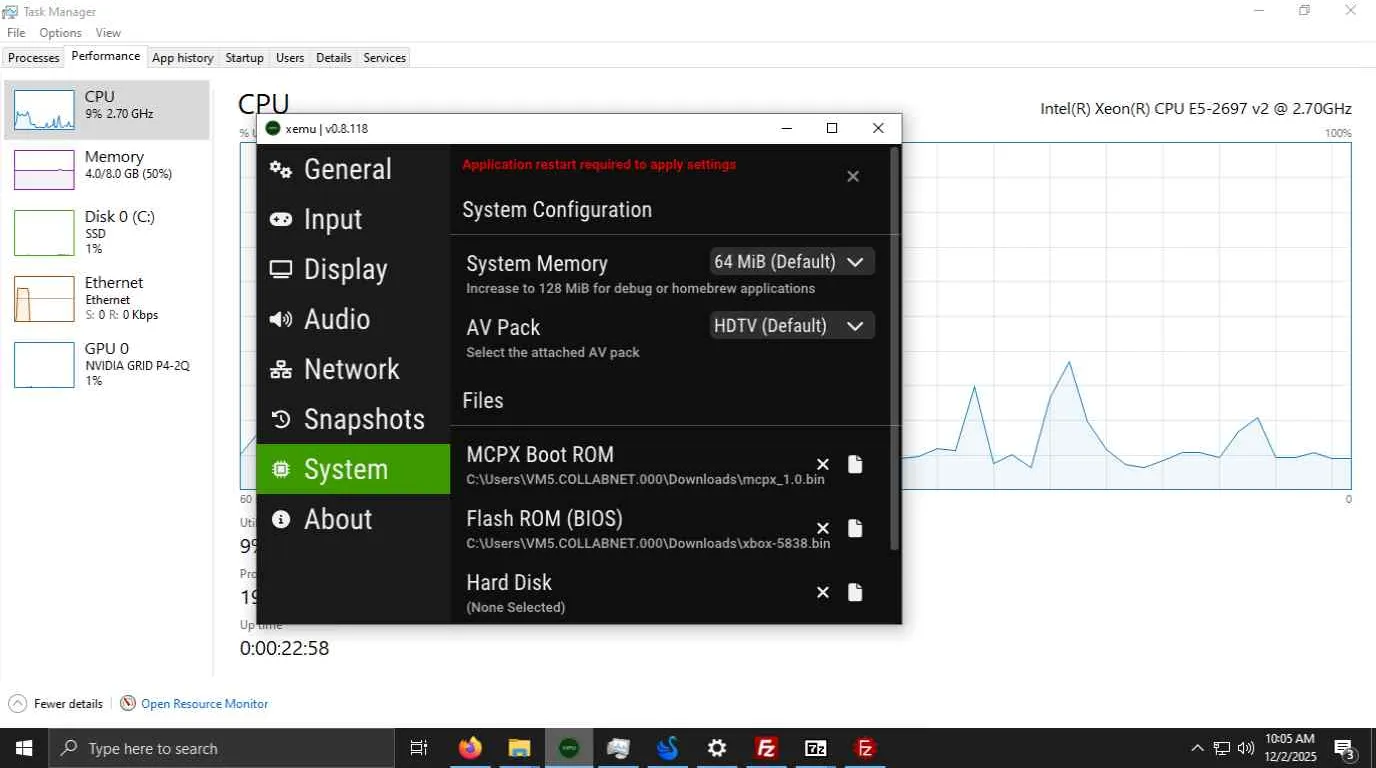Close the xemu settings panel with the X
The height and width of the screenshot is (768, 1376).
coord(853,176)
